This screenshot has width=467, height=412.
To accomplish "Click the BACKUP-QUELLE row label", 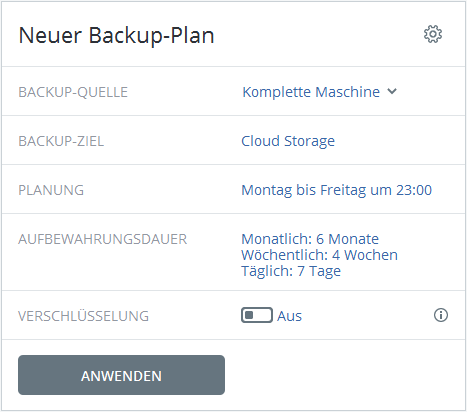I will click(x=73, y=92).
